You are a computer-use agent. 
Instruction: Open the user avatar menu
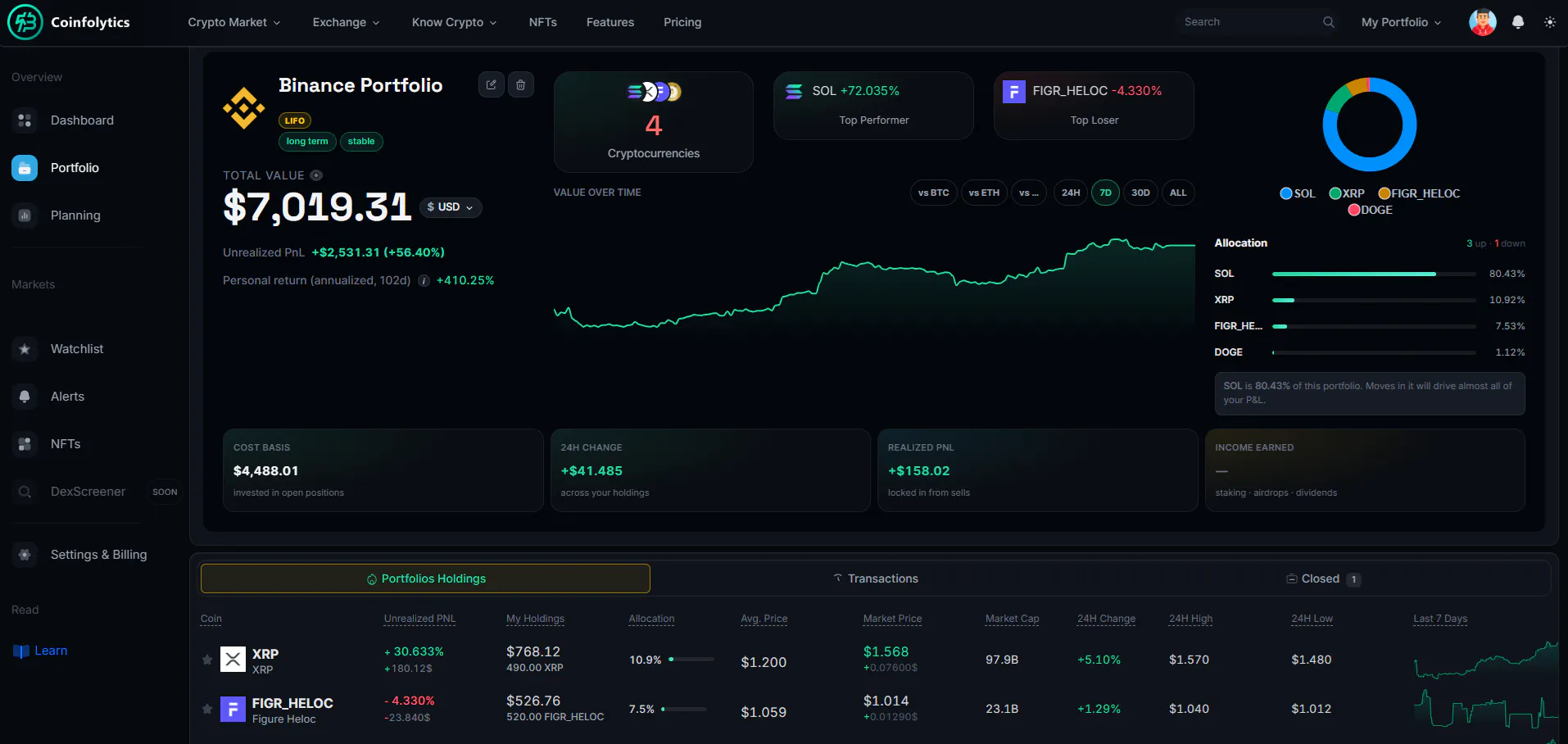pyautogui.click(x=1483, y=22)
